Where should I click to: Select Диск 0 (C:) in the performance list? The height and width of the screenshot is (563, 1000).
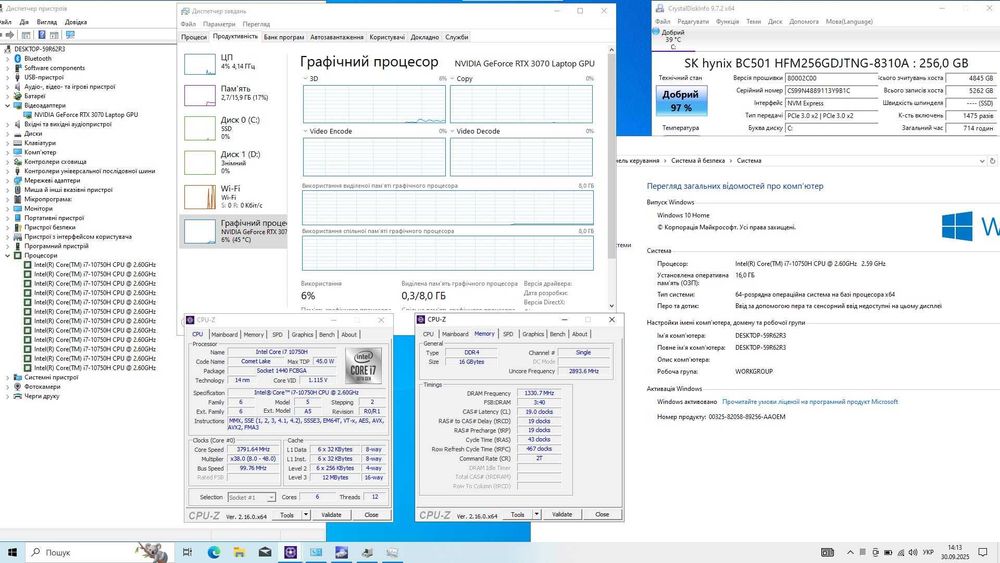coord(233,128)
